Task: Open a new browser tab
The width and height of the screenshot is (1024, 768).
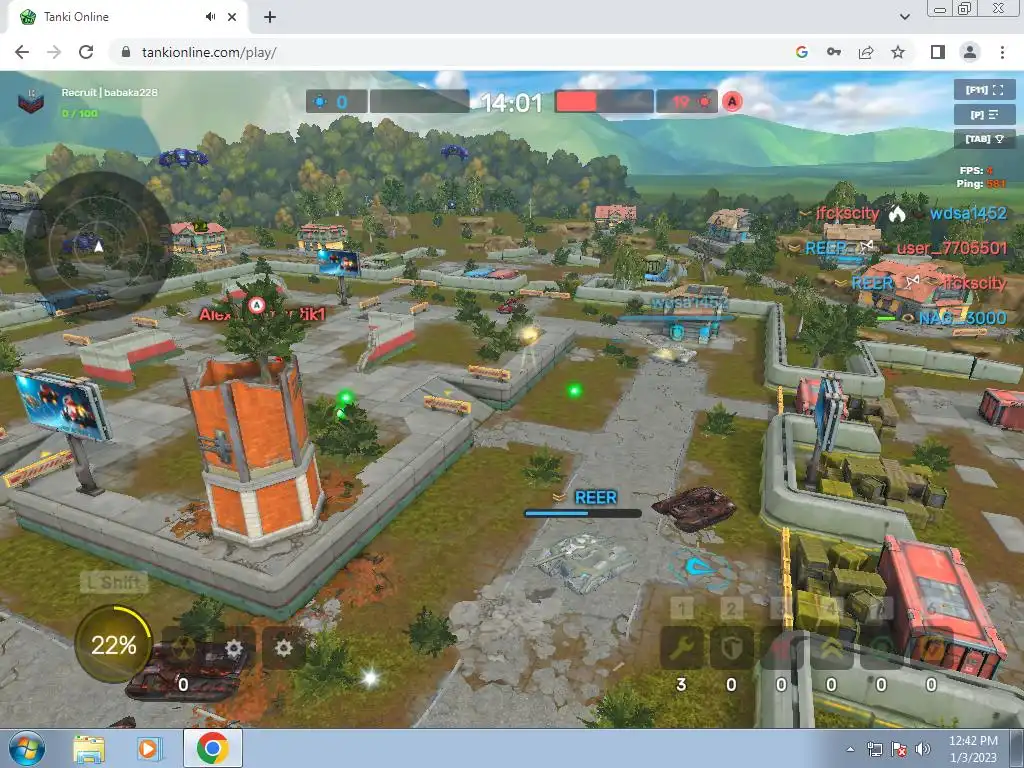Action: (x=270, y=17)
